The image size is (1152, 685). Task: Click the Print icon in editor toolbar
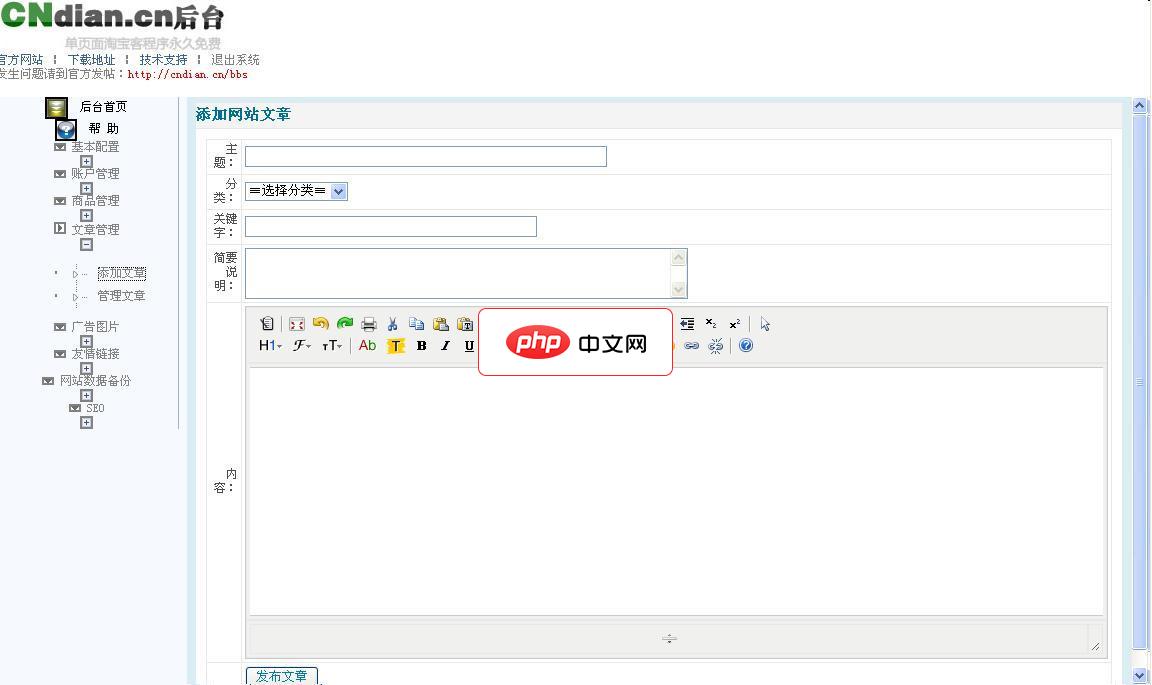(x=369, y=324)
